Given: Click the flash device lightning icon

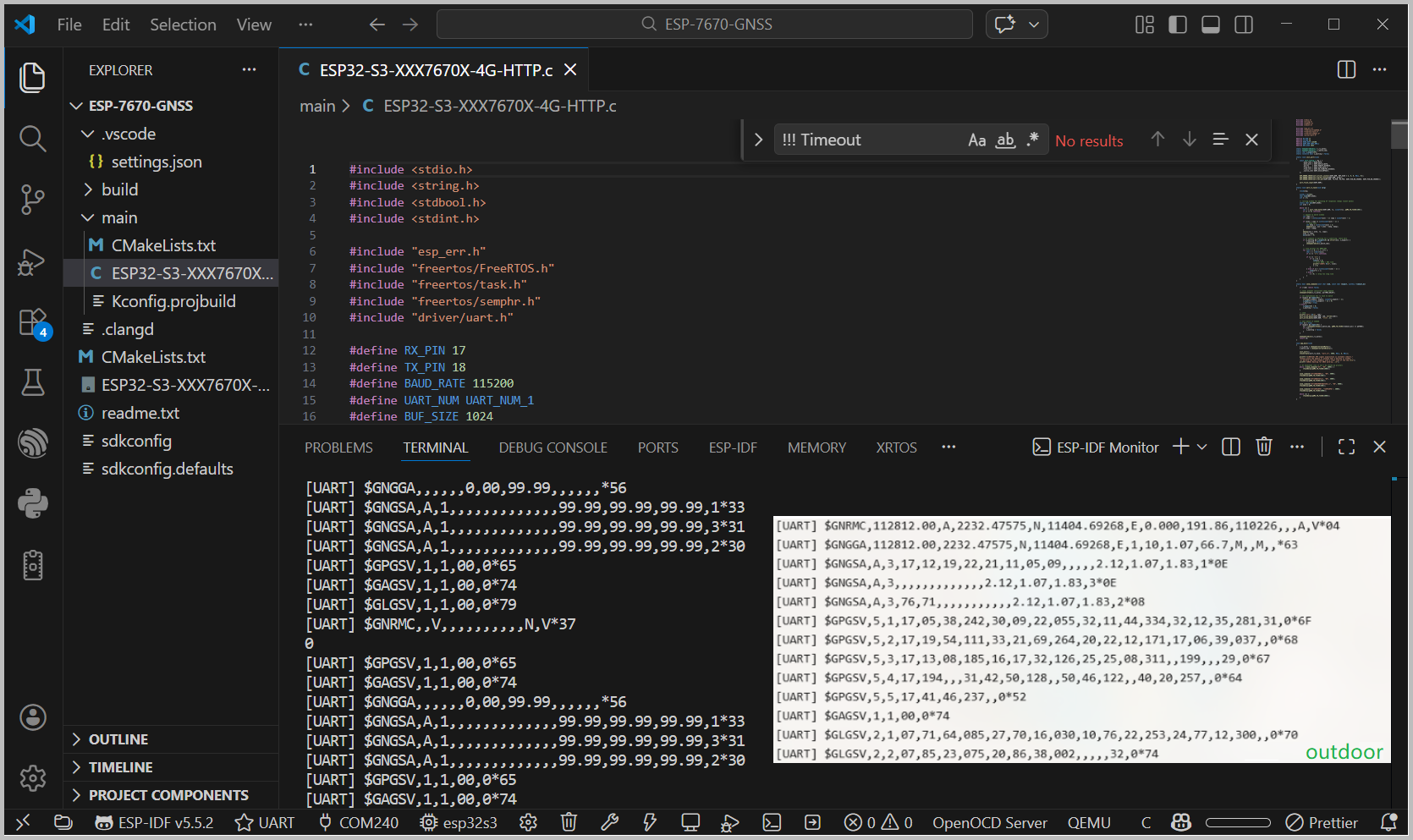Looking at the screenshot, I should [650, 822].
